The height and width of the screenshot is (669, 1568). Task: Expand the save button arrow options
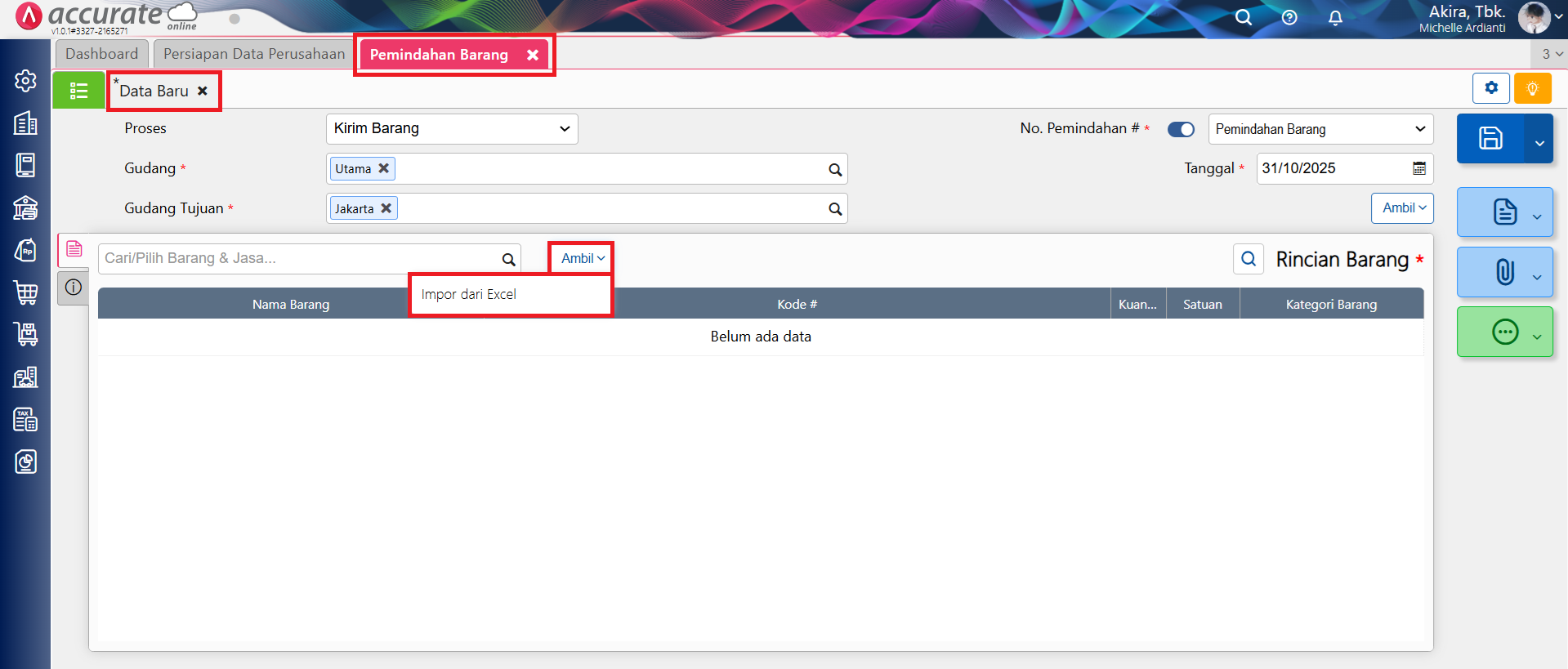[1539, 143]
